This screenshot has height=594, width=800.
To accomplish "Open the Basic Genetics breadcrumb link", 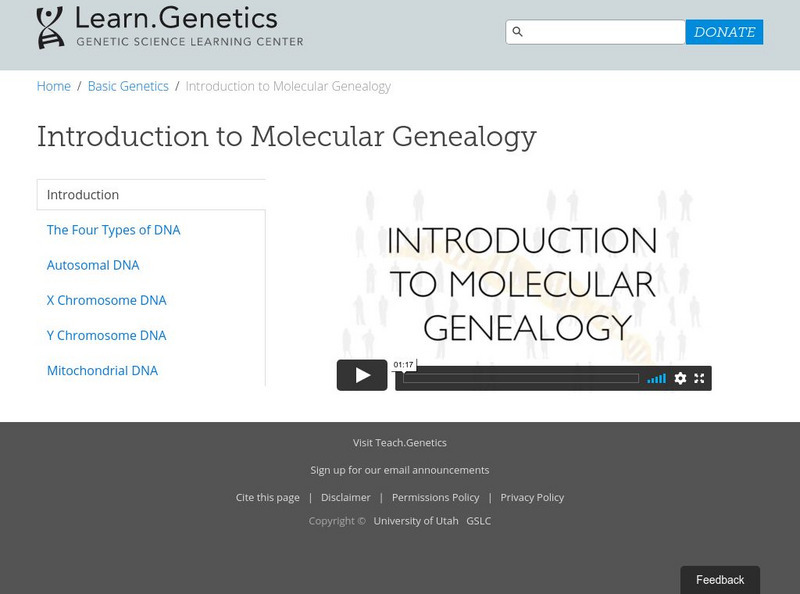I will click(128, 86).
